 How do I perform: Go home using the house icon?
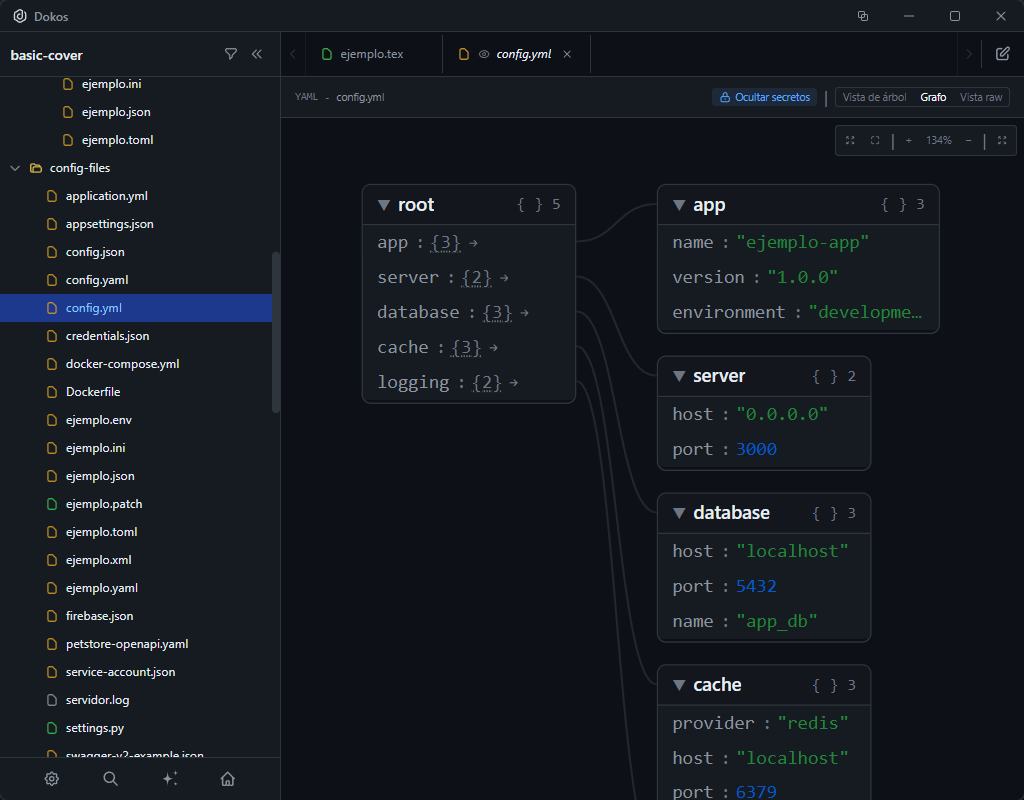(x=228, y=778)
